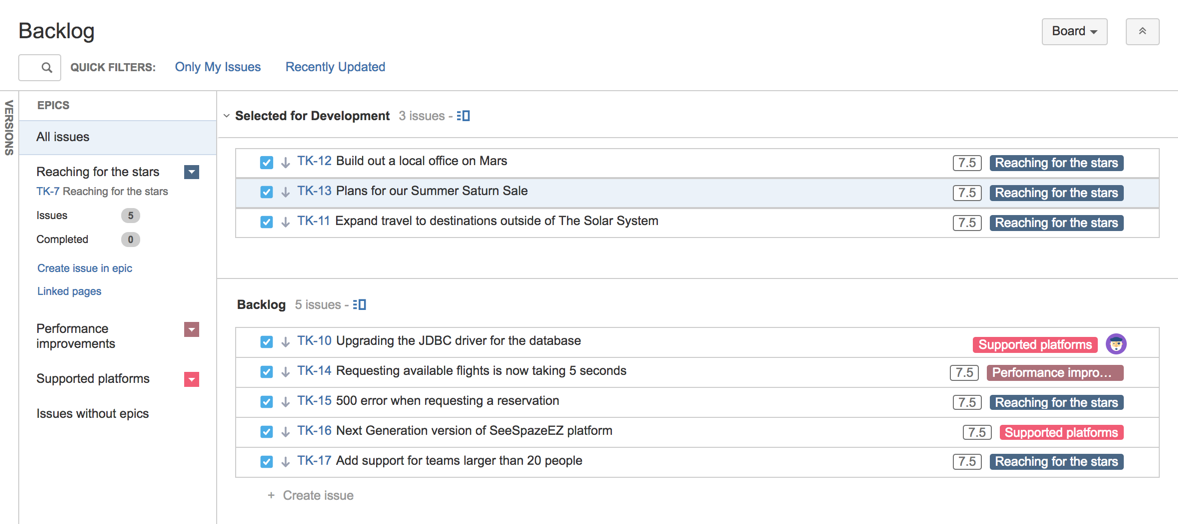The width and height of the screenshot is (1178, 524).
Task: Toggle the TK-10 issue type checkbox
Action: [x=266, y=342]
